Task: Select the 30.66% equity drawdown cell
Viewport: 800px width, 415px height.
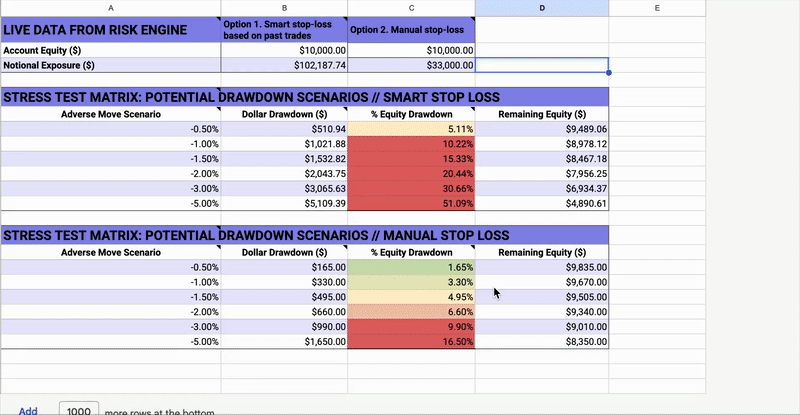Action: [411, 188]
